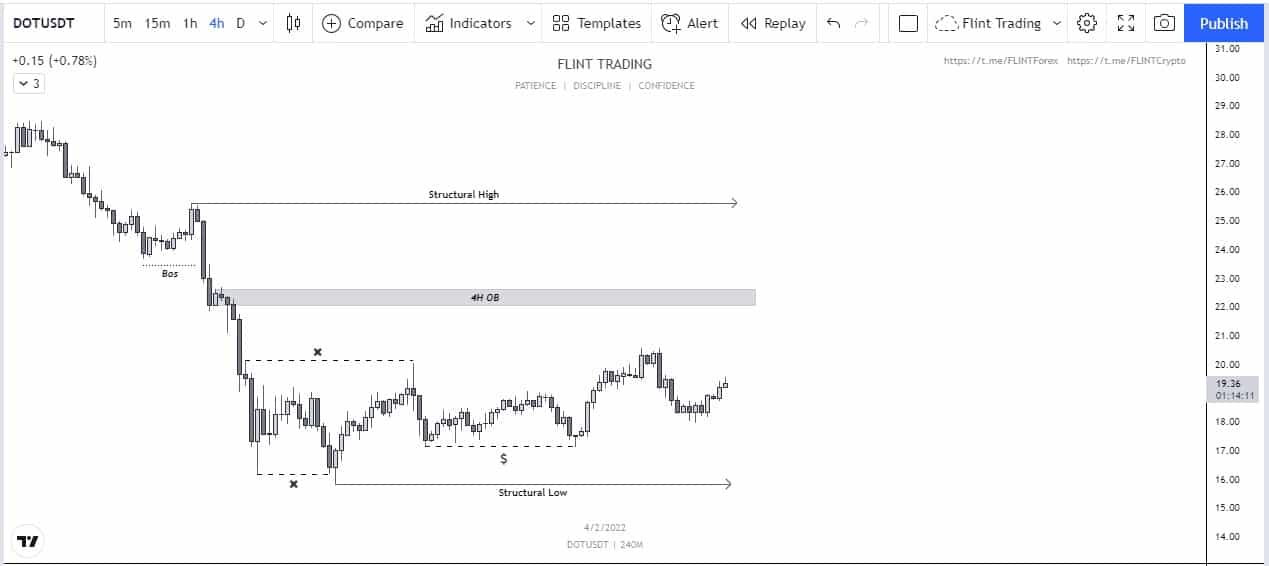Create a new Alert
The height and width of the screenshot is (566, 1269).
point(690,23)
